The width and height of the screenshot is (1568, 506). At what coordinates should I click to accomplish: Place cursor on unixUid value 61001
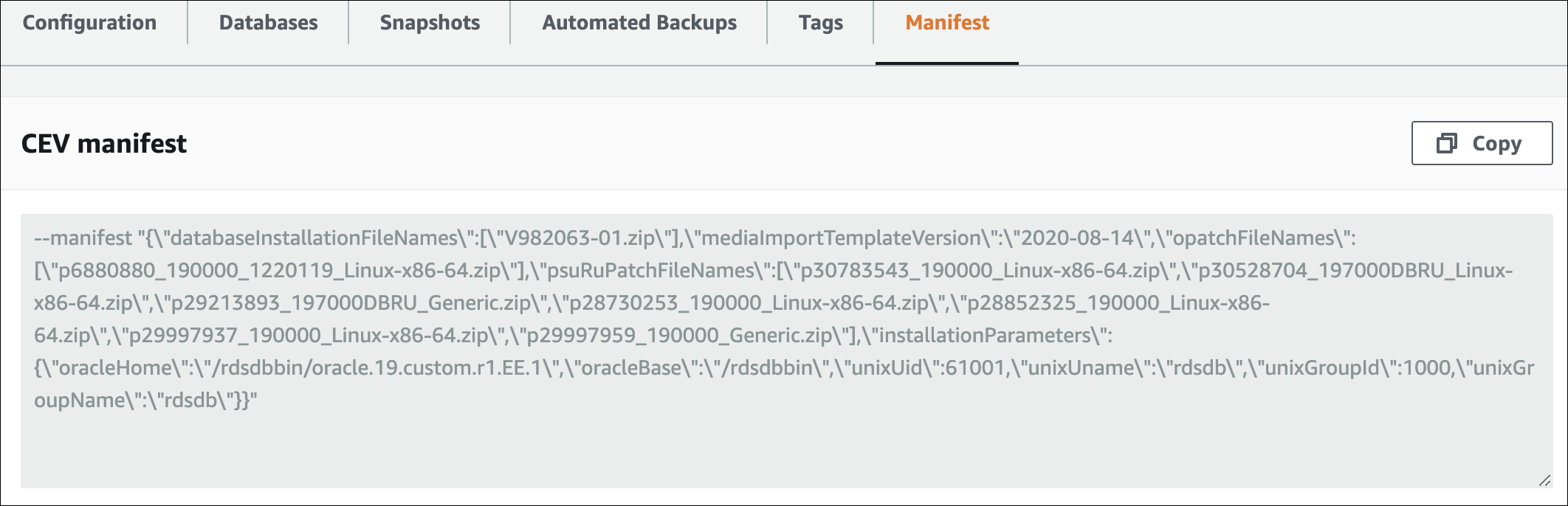tap(975, 368)
